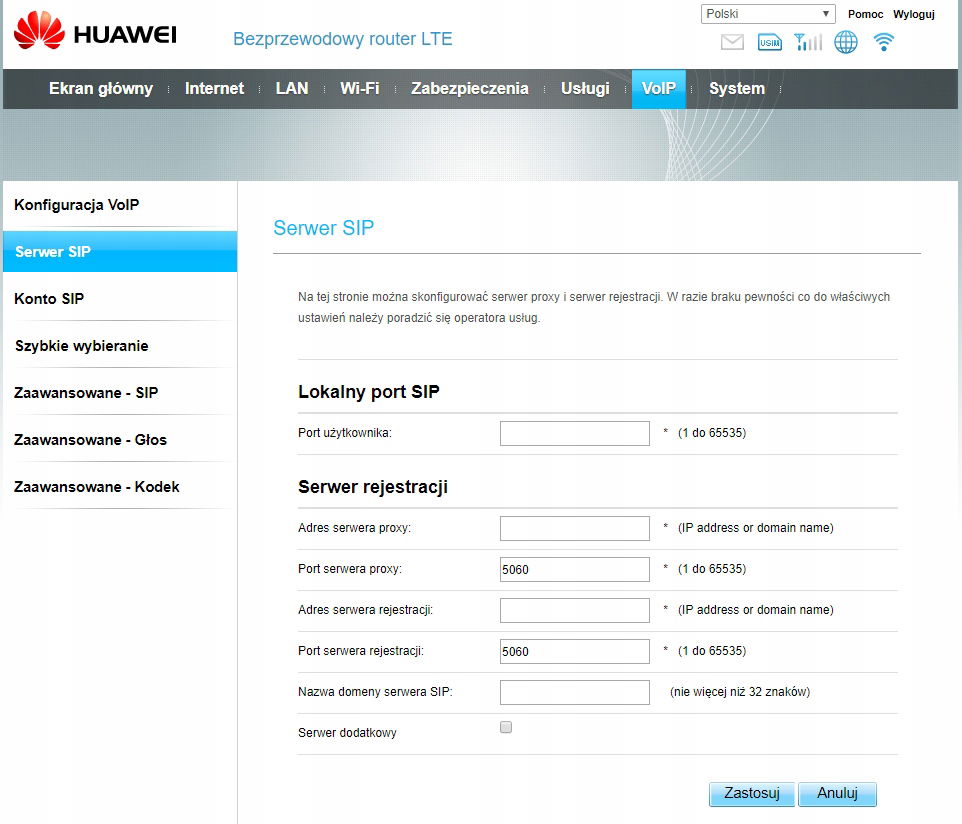Image resolution: width=962 pixels, height=824 pixels.
Task: Switch to the Zabezpieczenia tab
Action: point(469,88)
